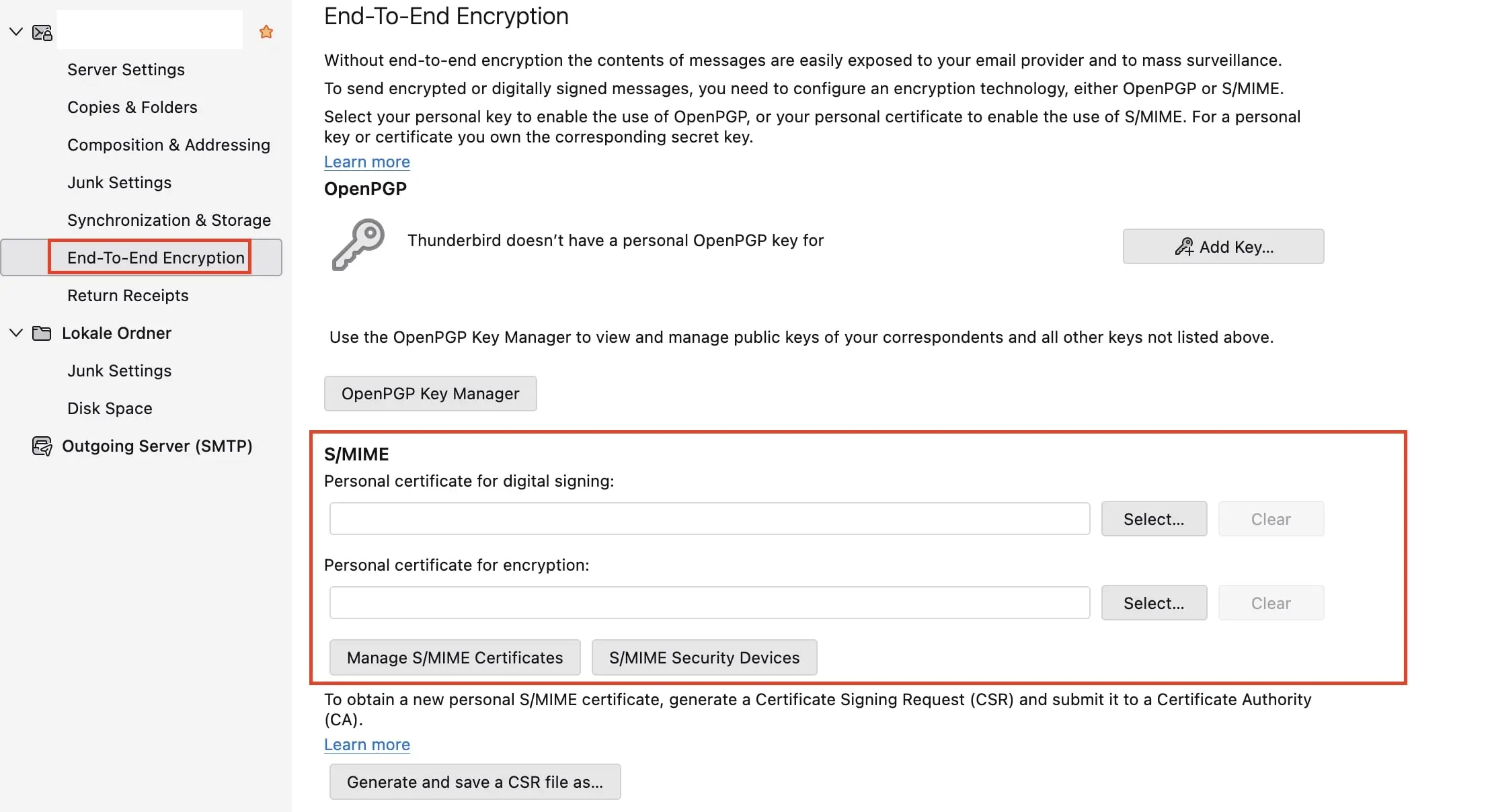The image size is (1490, 812).
Task: Open Composition & Addressing settings
Action: click(169, 145)
